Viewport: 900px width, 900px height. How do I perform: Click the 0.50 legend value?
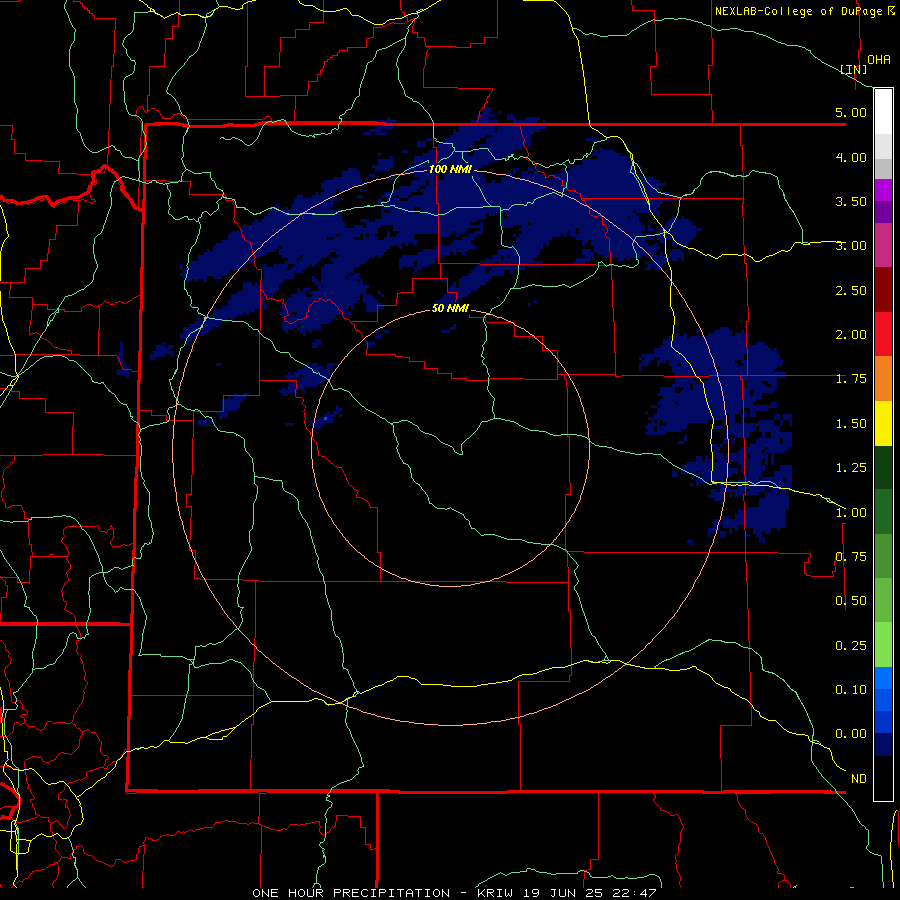(851, 601)
